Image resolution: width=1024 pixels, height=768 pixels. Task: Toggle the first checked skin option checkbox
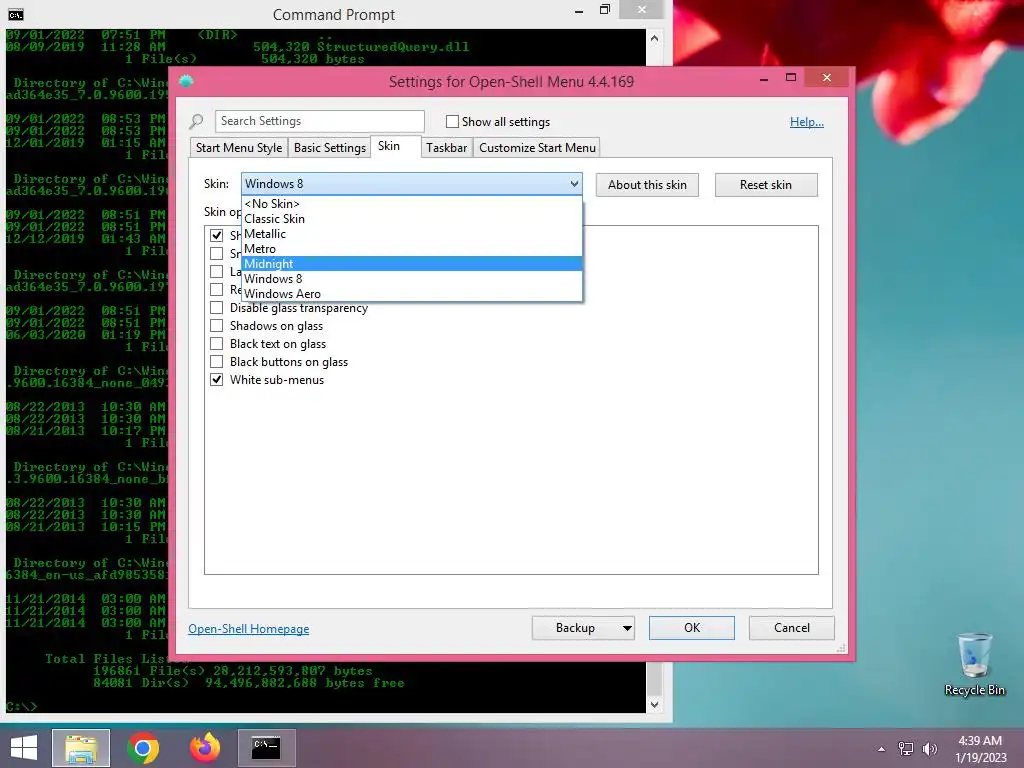click(x=216, y=235)
